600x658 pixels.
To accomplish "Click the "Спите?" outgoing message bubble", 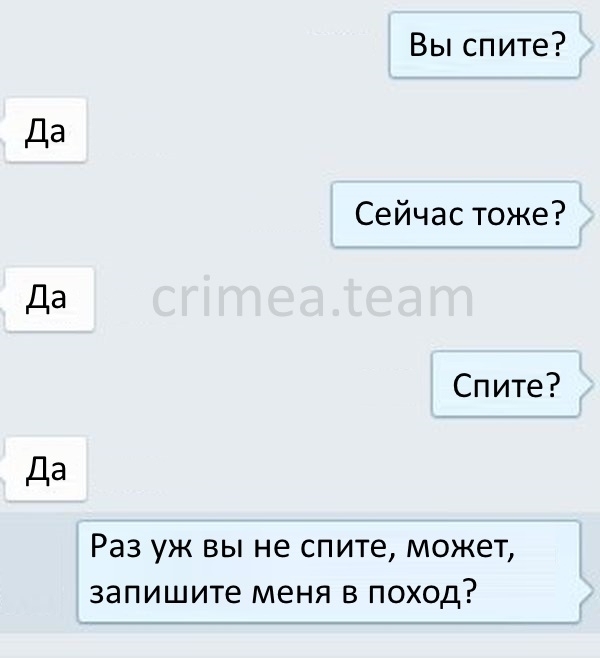I will [506, 384].
